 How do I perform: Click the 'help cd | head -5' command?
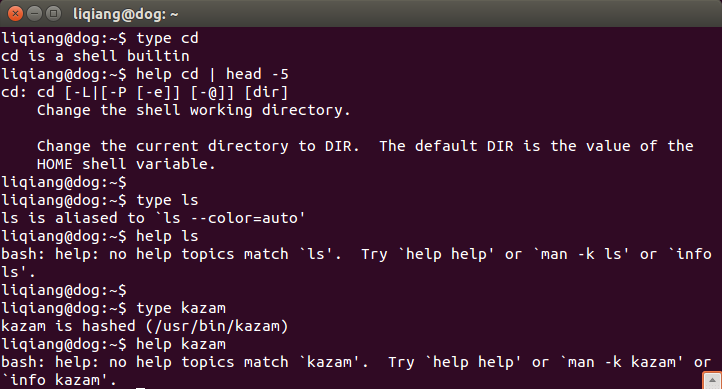(212, 74)
